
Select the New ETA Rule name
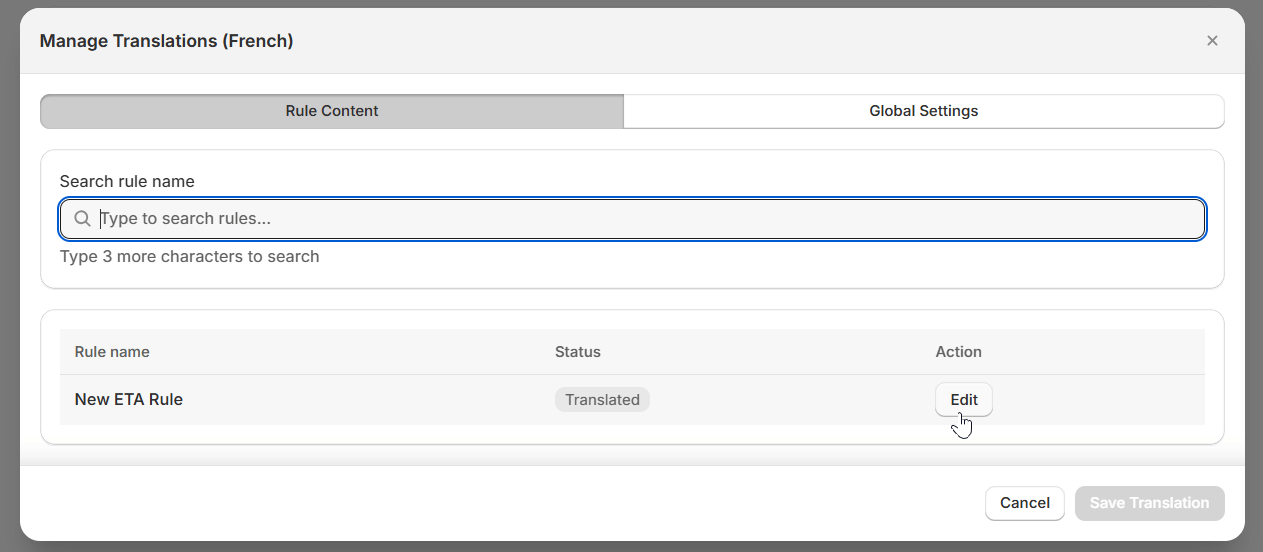tap(129, 400)
